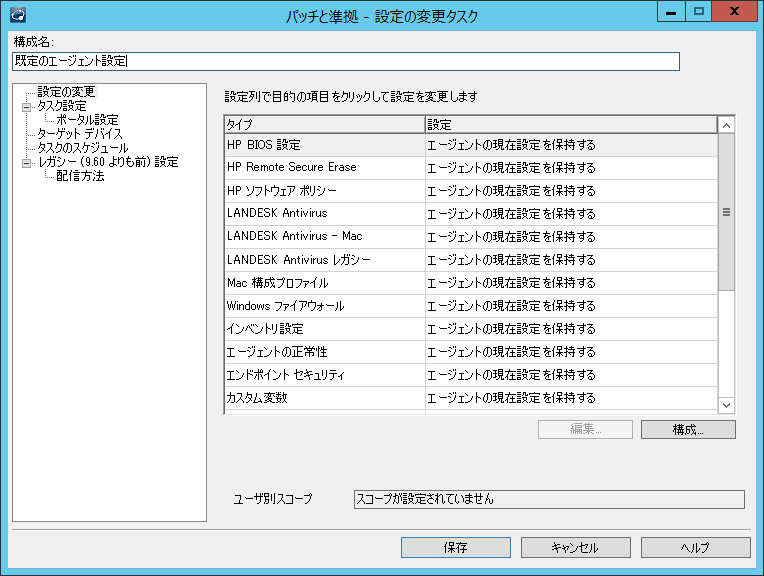Click the 構成名 input field
764x576 pixels.
[x=345, y=61]
